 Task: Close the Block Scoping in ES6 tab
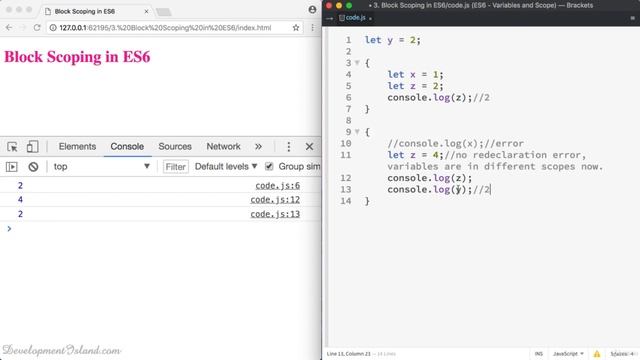point(146,11)
